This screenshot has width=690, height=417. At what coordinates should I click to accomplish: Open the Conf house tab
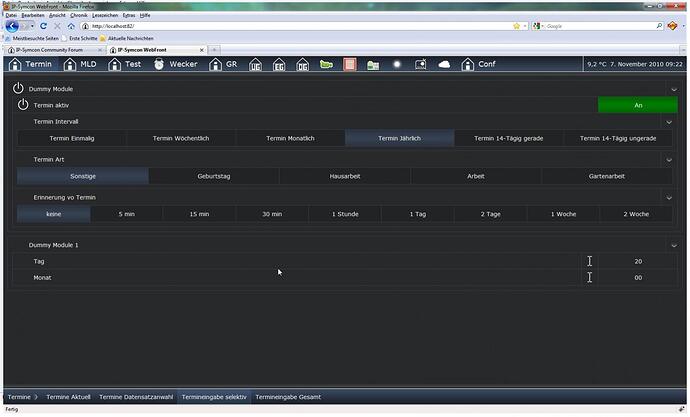click(478, 64)
